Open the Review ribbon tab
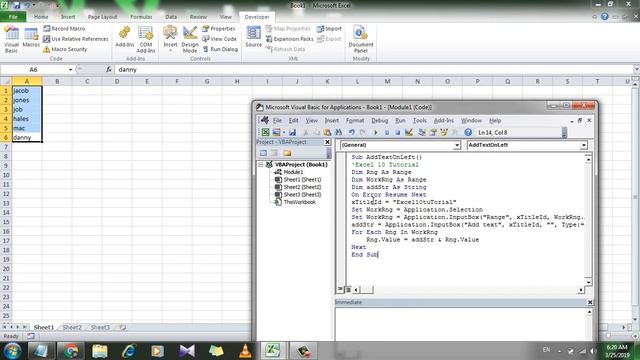The width and height of the screenshot is (640, 360). [x=198, y=17]
